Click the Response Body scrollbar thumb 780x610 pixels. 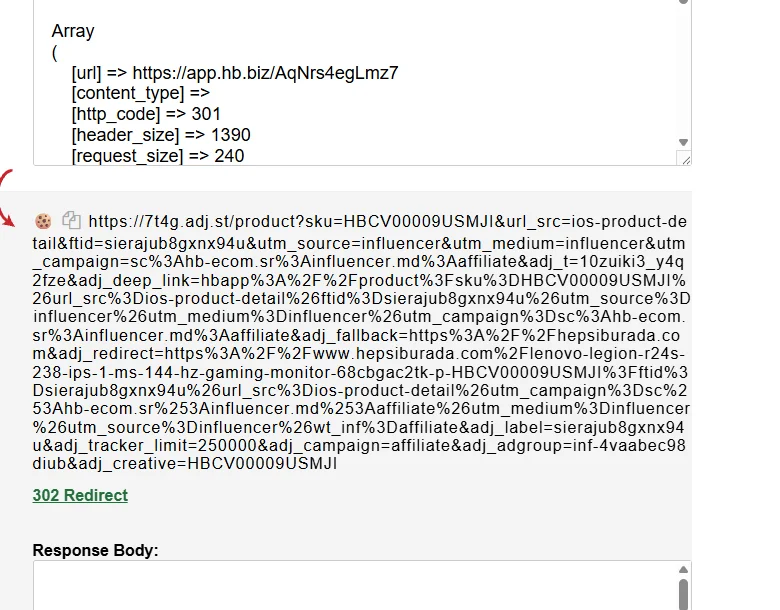coord(683,595)
